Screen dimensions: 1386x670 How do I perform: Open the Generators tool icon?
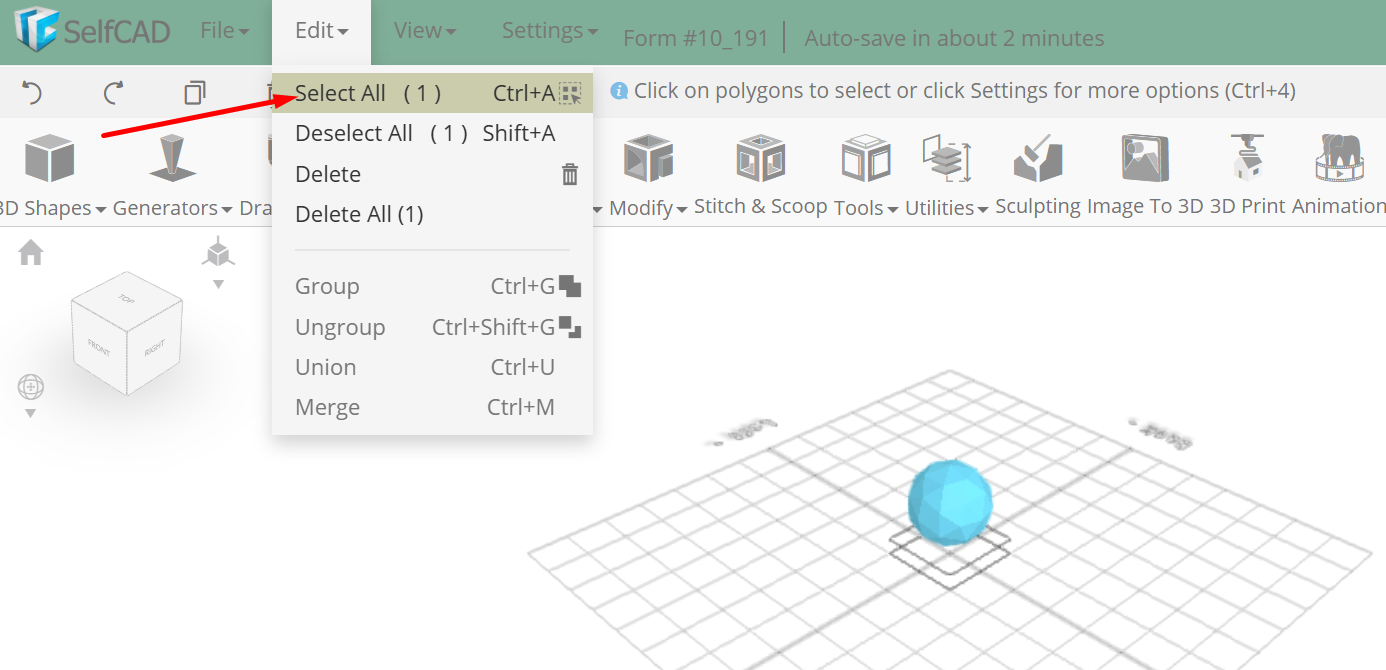pos(172,158)
